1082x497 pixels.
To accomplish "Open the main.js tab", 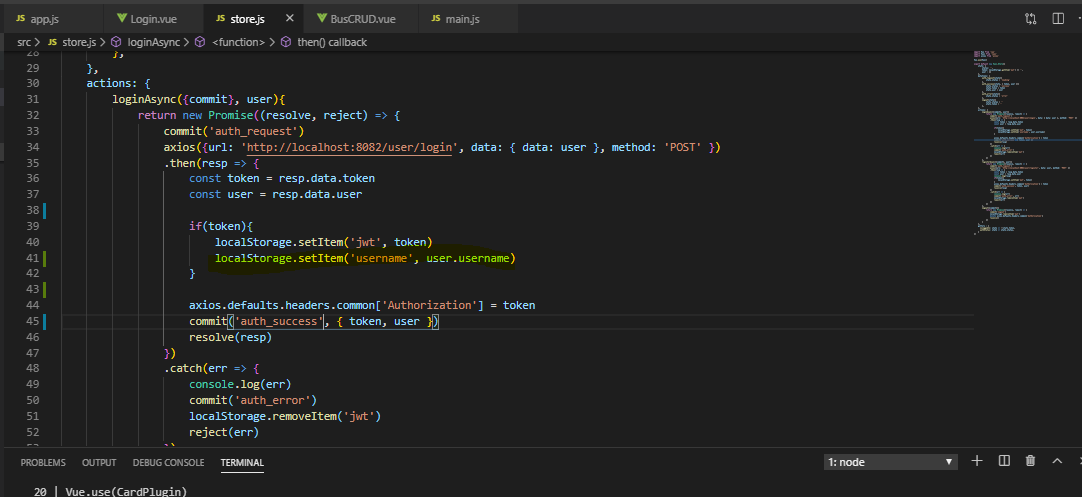I will 468,19.
